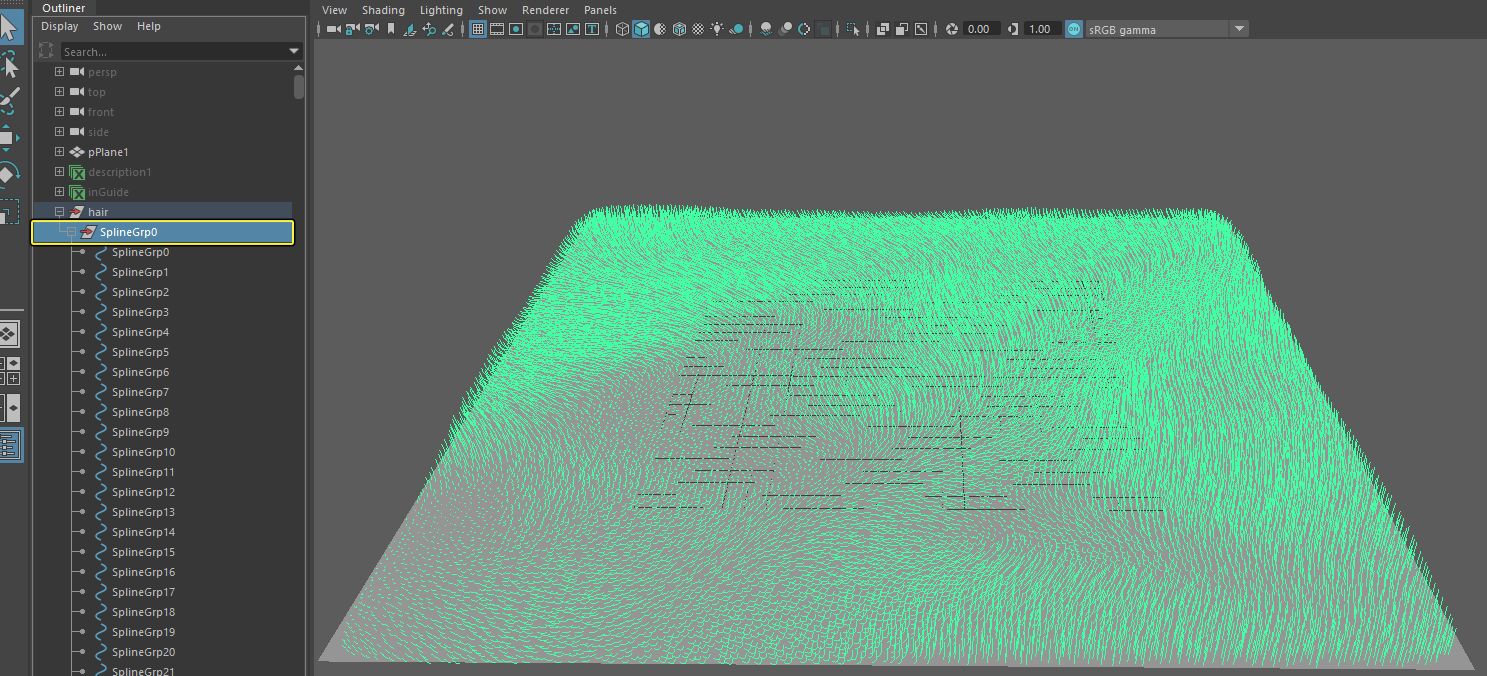Select the Lasso tool in the toolbox
Viewport: 1487px width, 676px height.
13,68
